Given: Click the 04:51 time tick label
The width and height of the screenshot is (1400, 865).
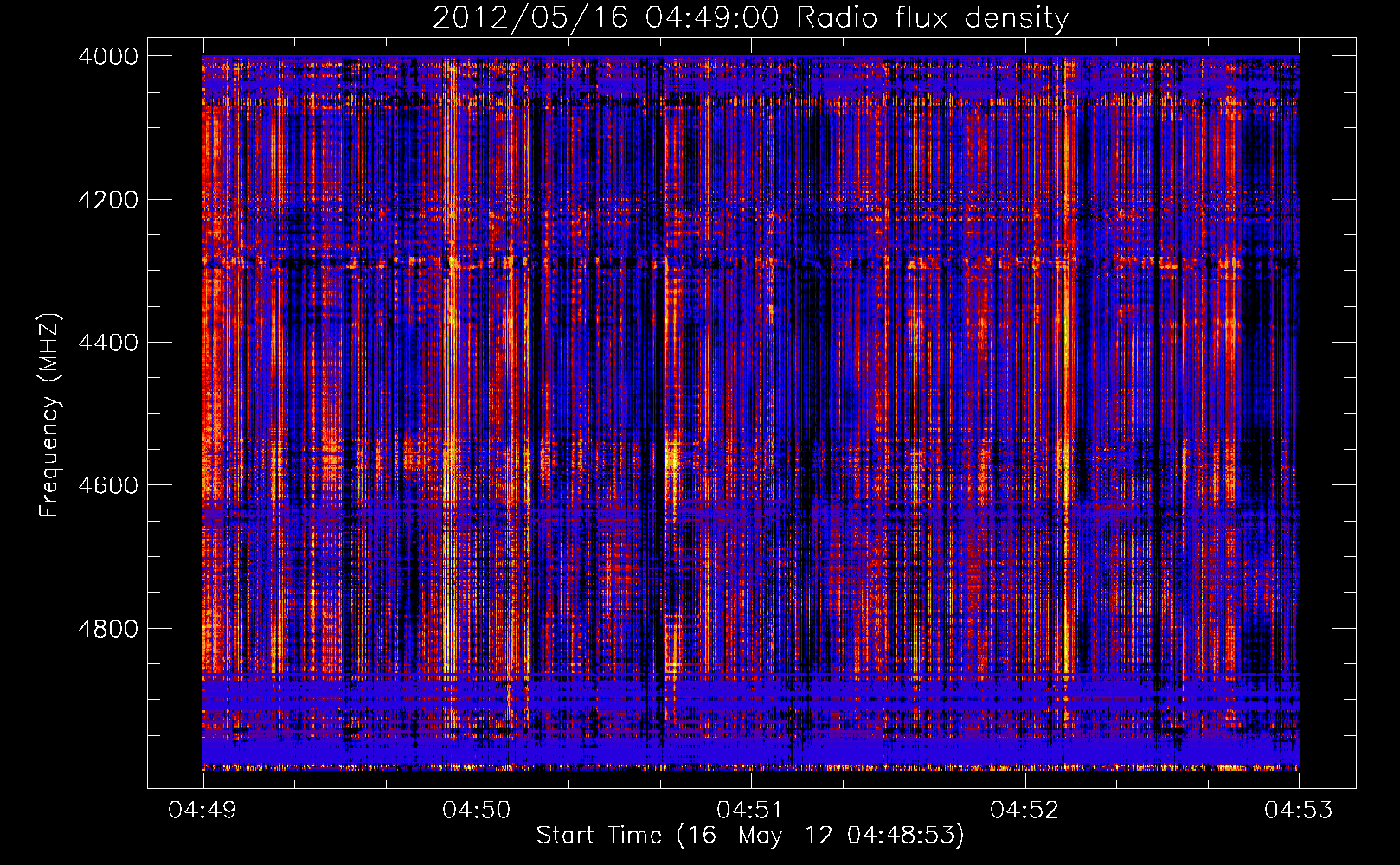Looking at the screenshot, I should pos(750,811).
